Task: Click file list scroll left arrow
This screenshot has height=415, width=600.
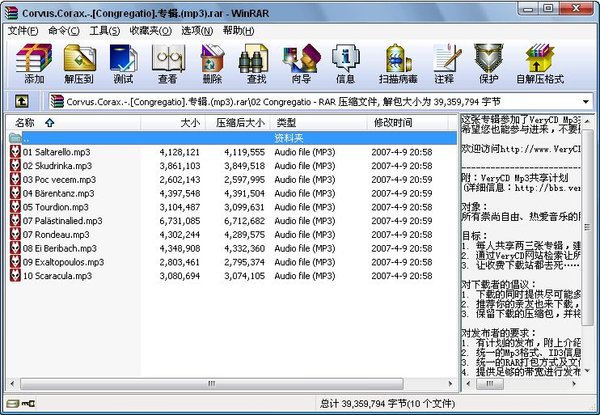Action: click(12, 384)
